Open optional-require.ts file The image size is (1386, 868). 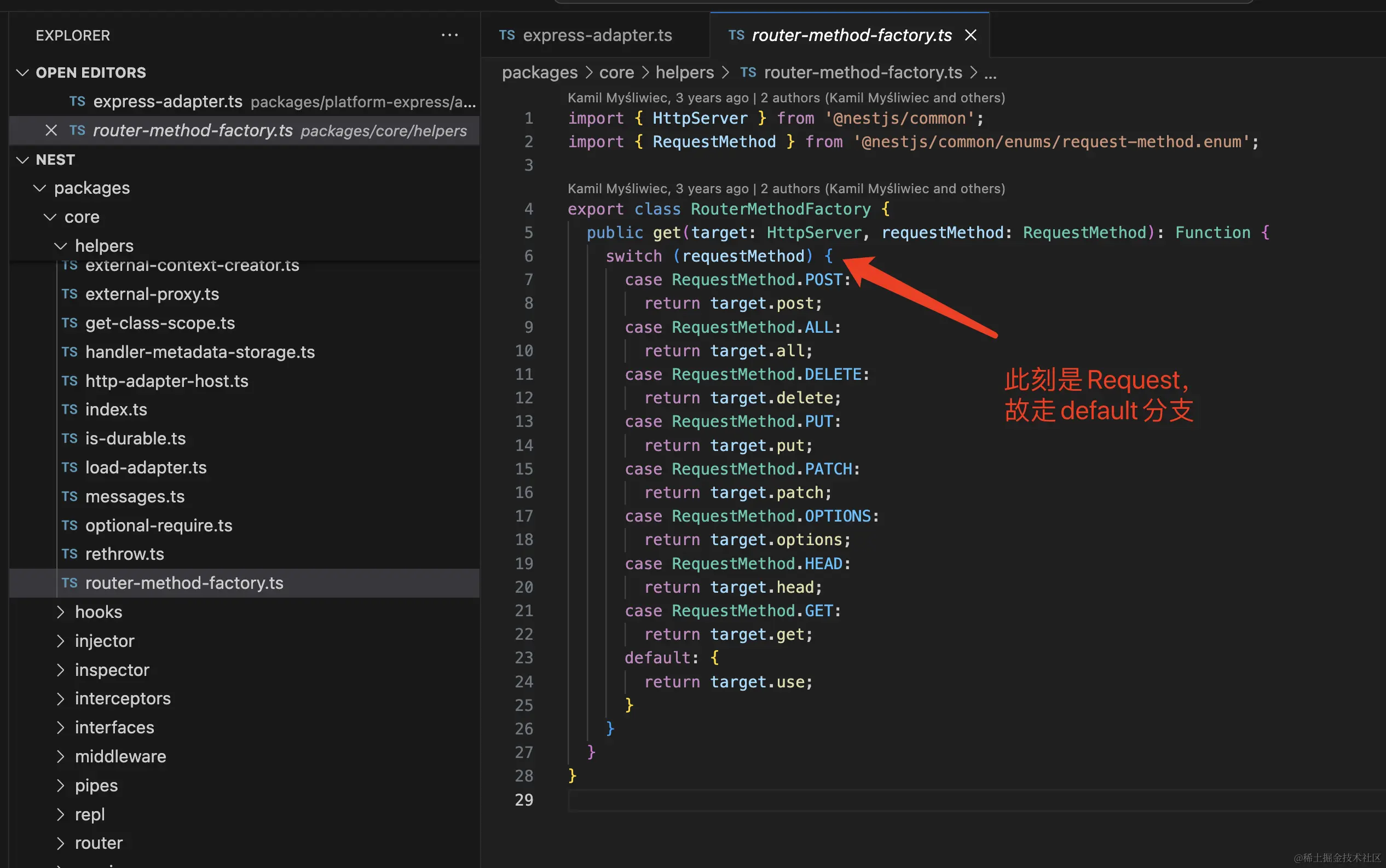(245, 525)
